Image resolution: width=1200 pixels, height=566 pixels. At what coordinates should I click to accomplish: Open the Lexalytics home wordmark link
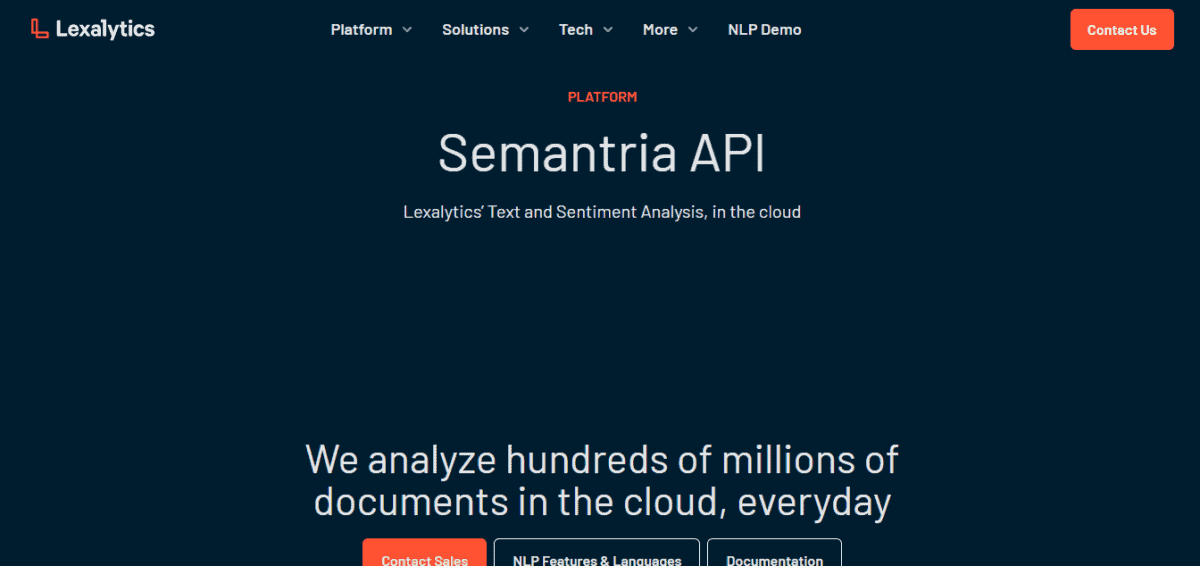coord(105,29)
